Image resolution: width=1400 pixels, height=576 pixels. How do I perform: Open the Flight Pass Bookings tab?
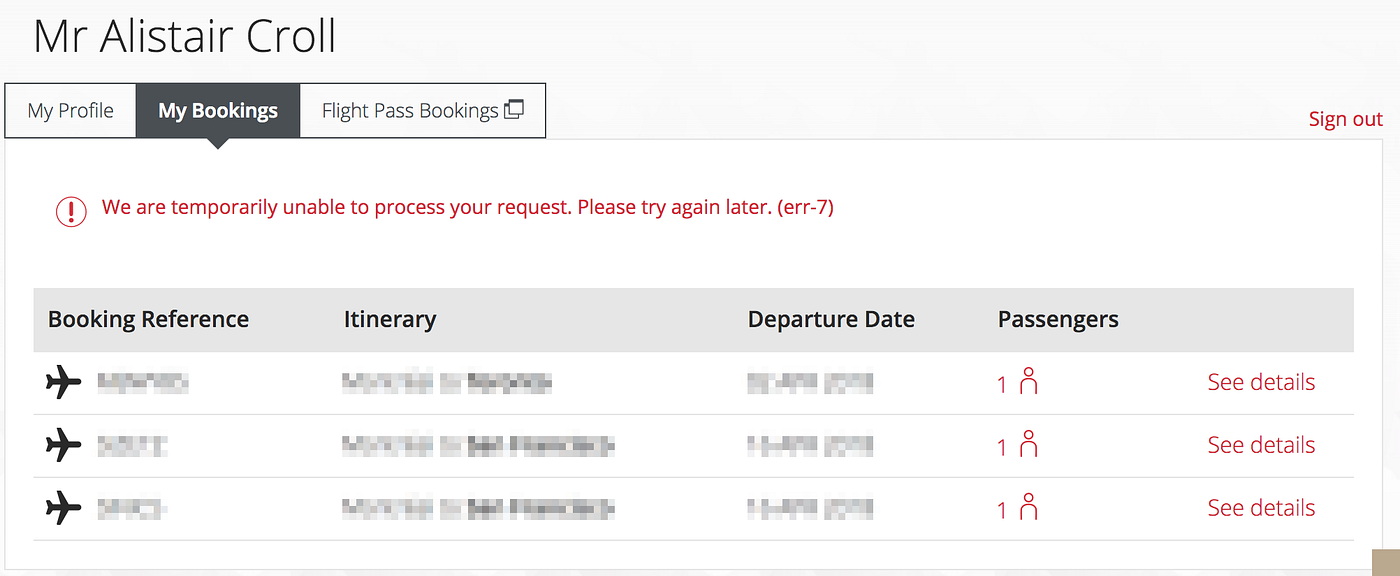(x=410, y=111)
